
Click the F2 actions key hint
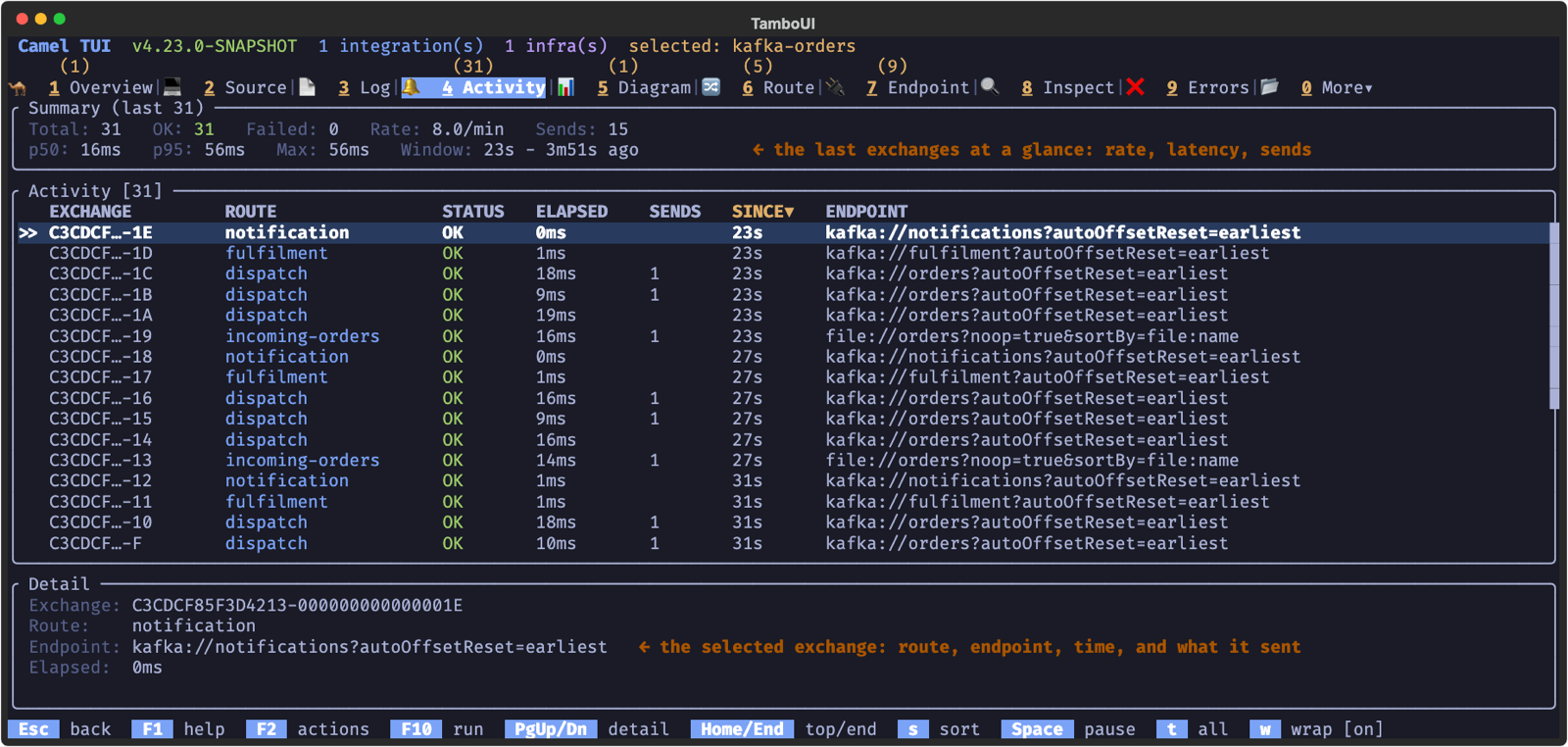(x=309, y=729)
